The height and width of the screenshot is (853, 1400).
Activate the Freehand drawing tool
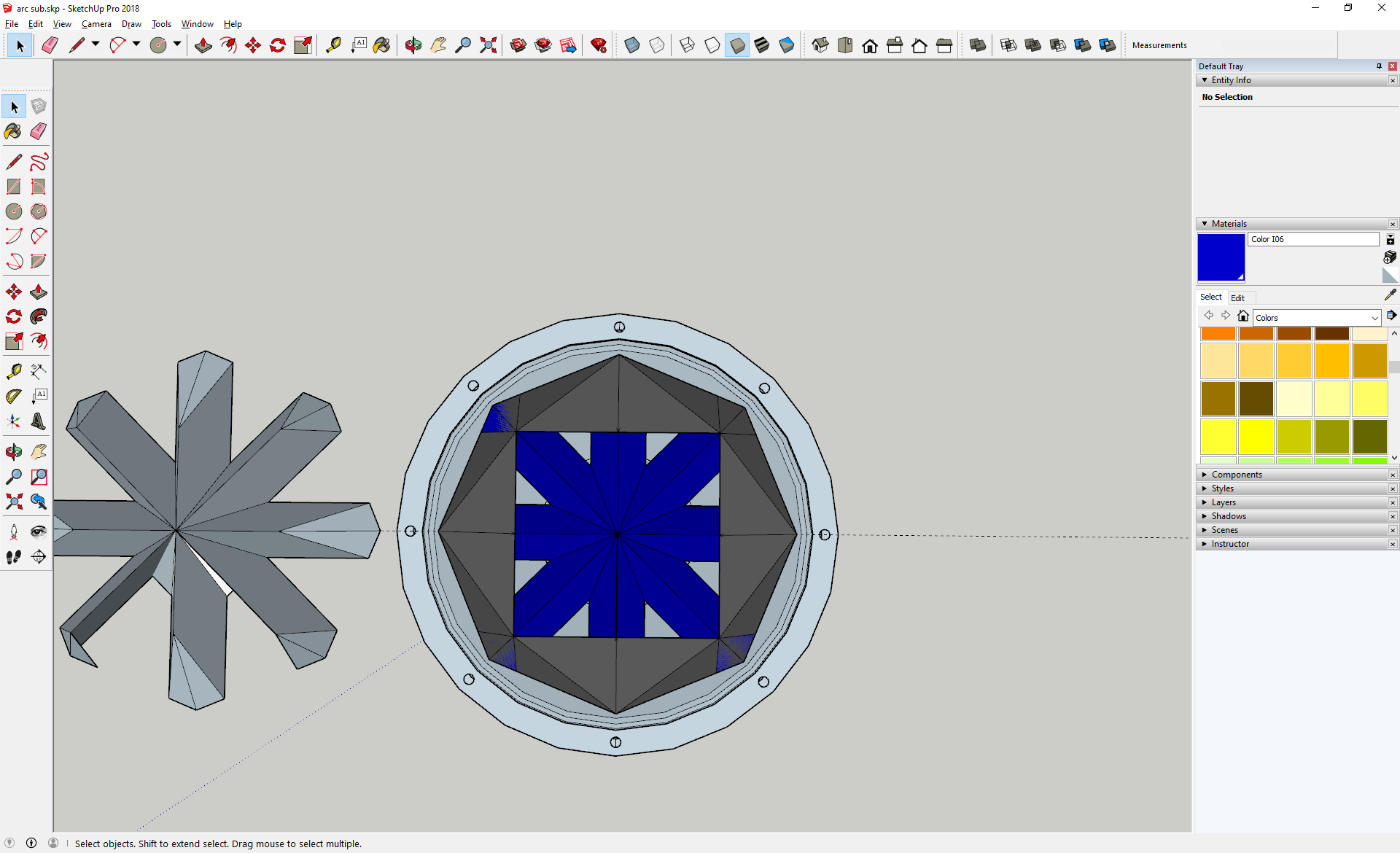point(39,162)
